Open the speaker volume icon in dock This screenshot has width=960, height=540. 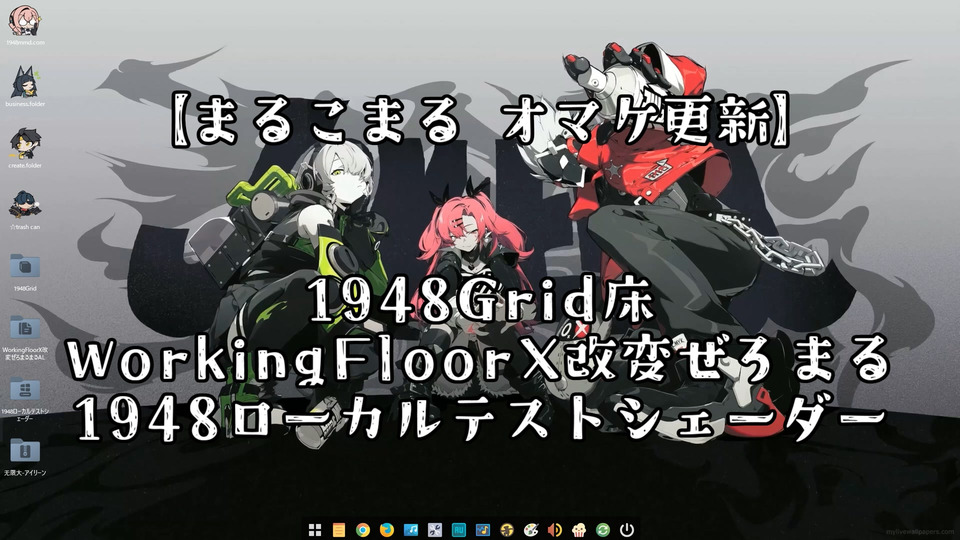coord(555,530)
